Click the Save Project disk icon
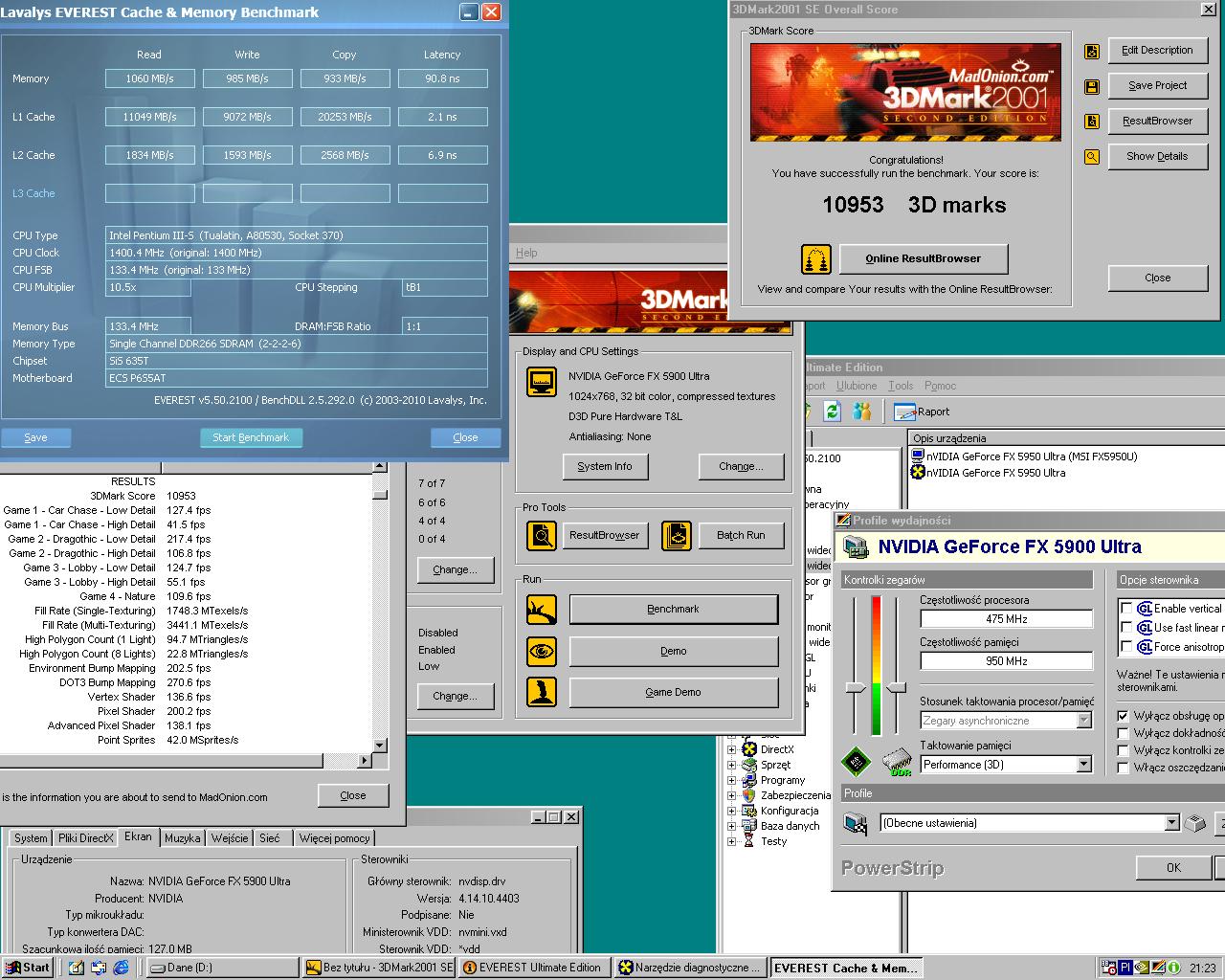This screenshot has height=980, width=1225. [x=1092, y=87]
